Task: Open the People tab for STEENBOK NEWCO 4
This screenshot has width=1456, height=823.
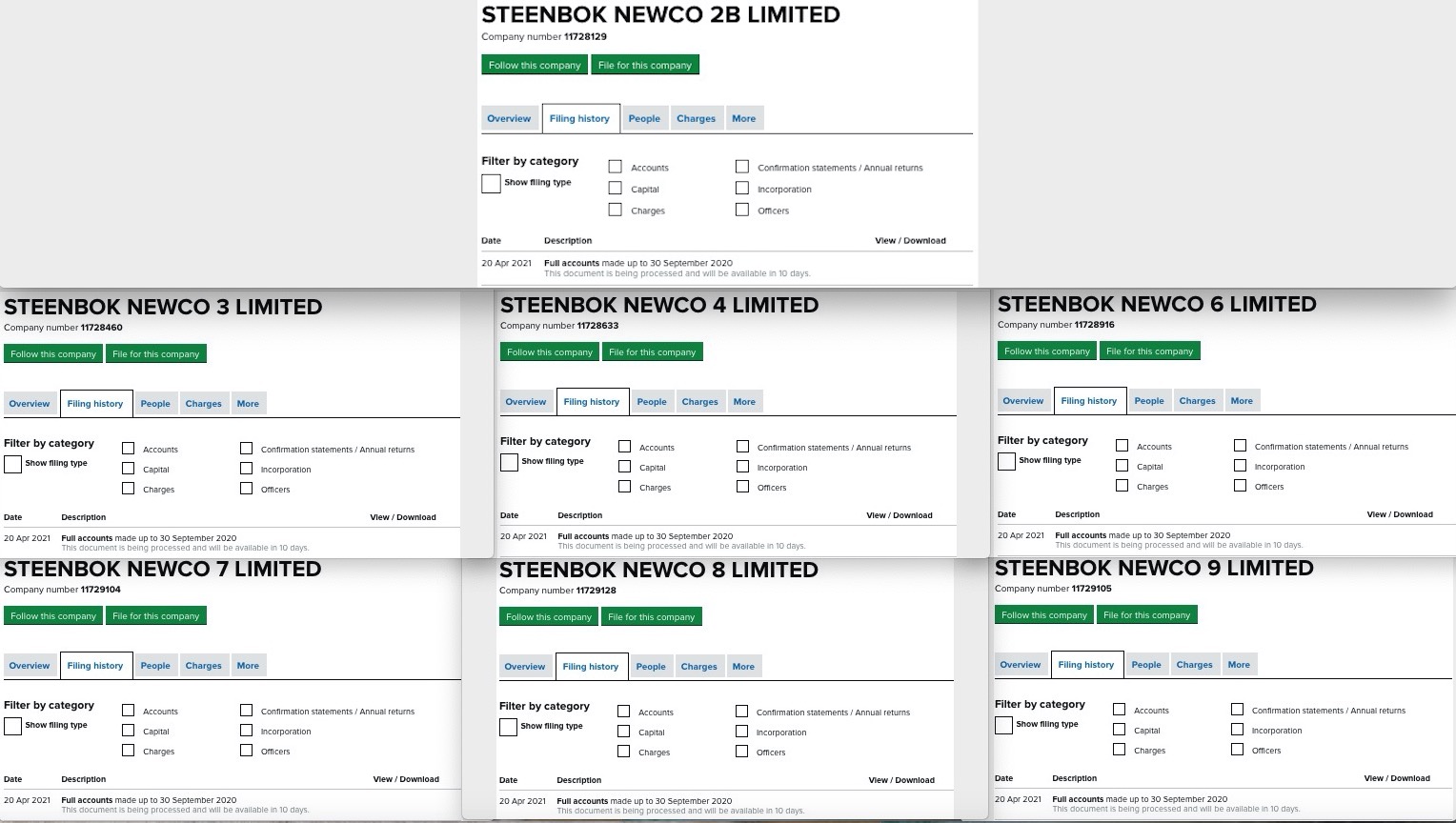Action: (652, 401)
